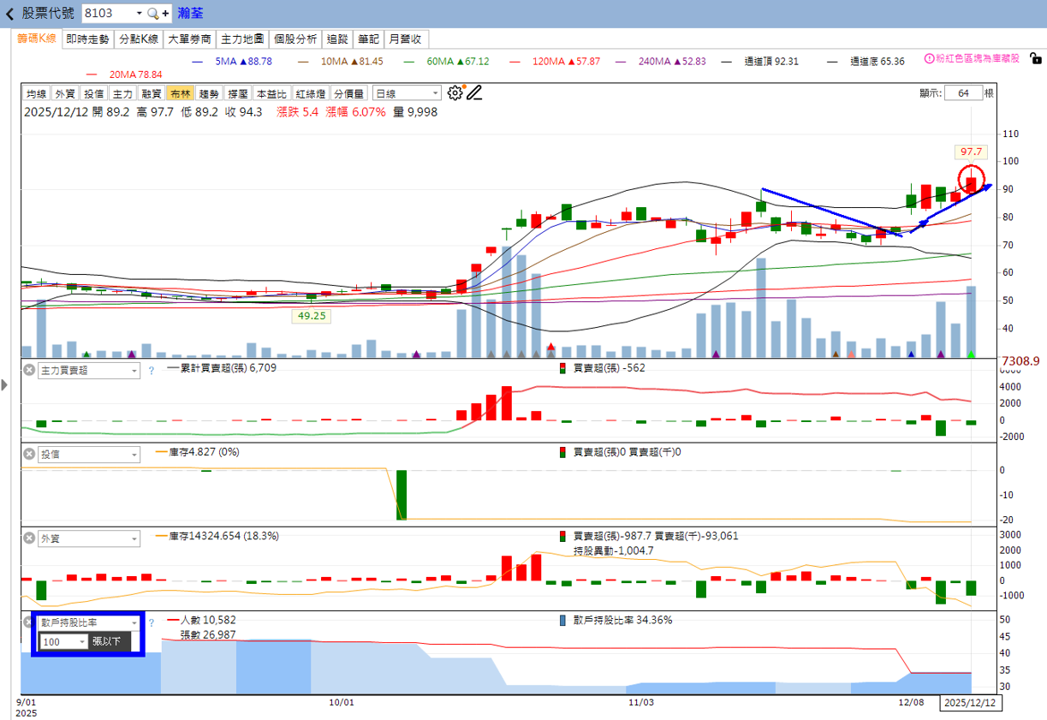The image size is (1047, 720).
Task: Switch to the 即時走勢 tab
Action: (x=87, y=39)
